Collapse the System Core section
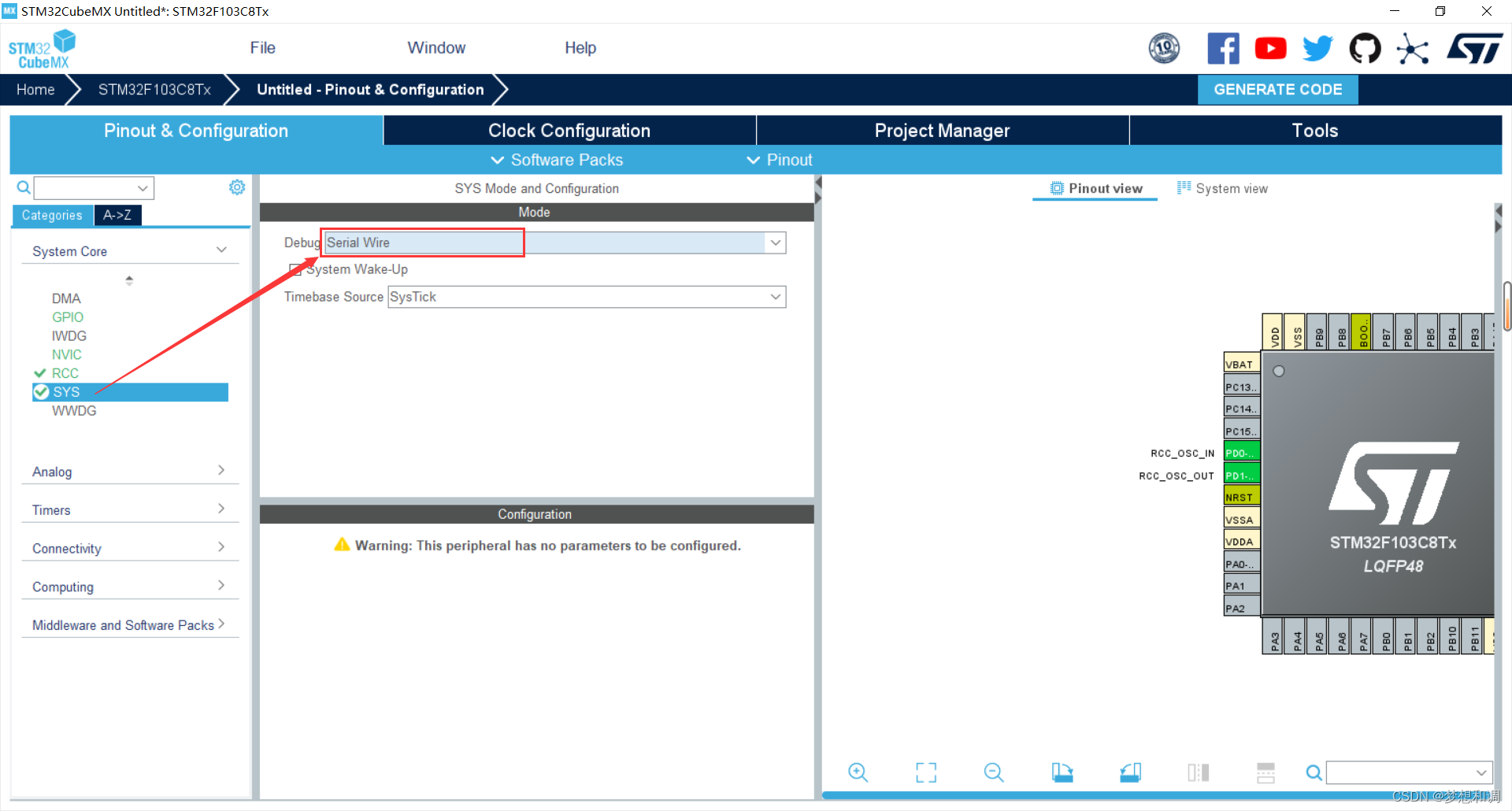The height and width of the screenshot is (811, 1512). (x=221, y=250)
